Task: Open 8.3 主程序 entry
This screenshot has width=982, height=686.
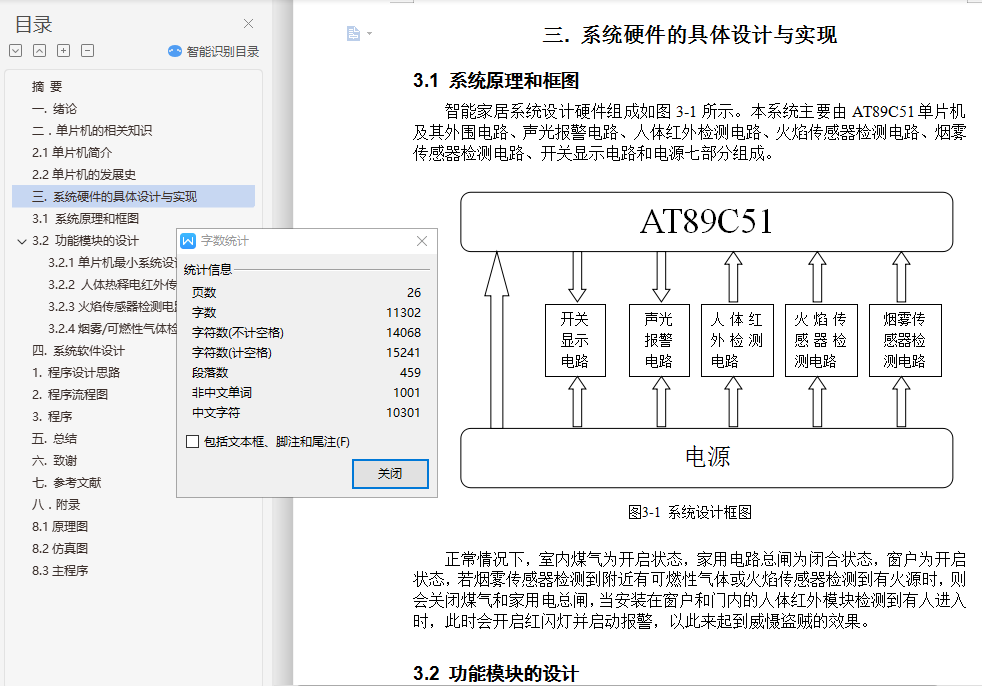Action: point(59,570)
